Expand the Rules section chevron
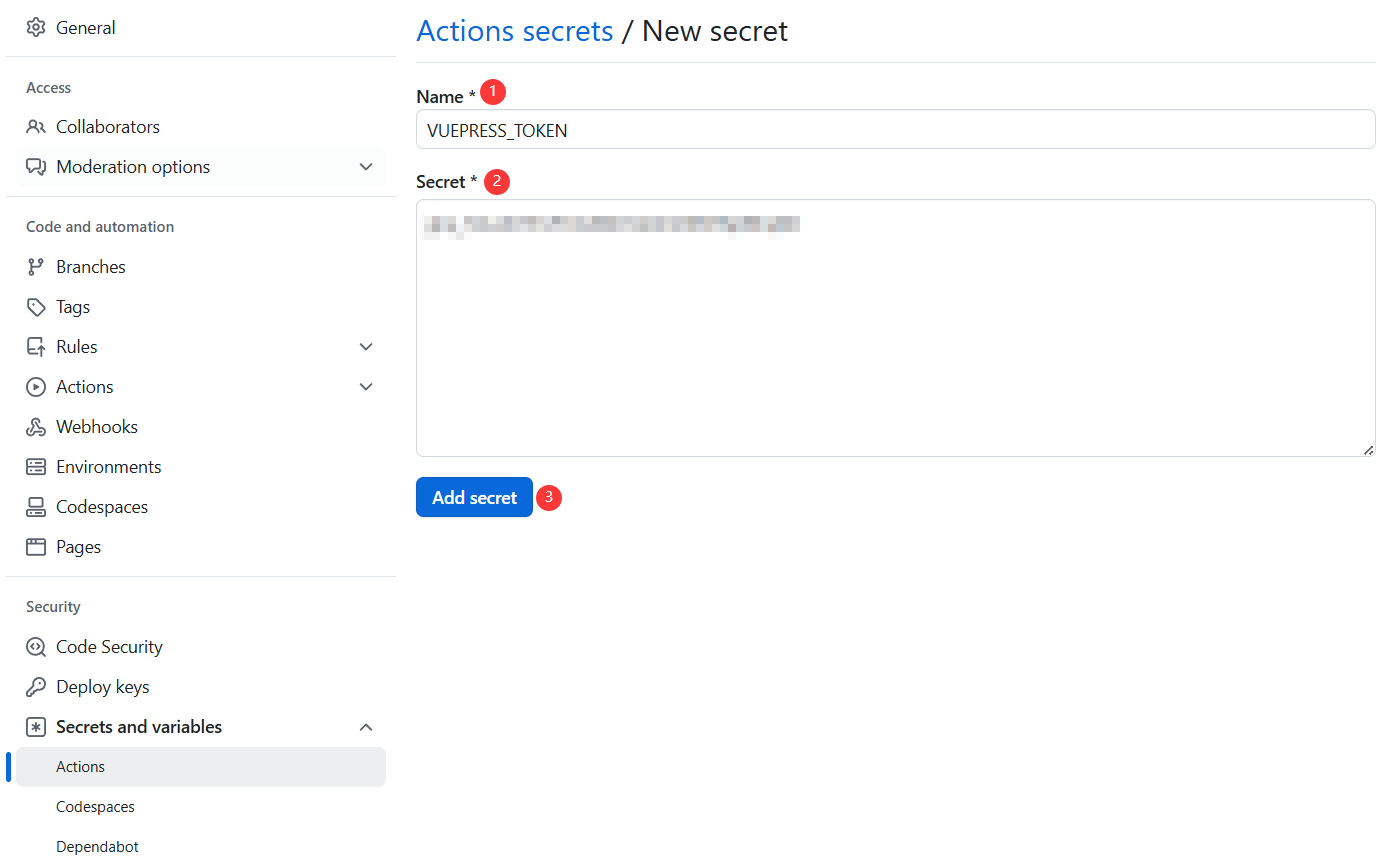Viewport: 1389px width, 863px height. (x=366, y=347)
